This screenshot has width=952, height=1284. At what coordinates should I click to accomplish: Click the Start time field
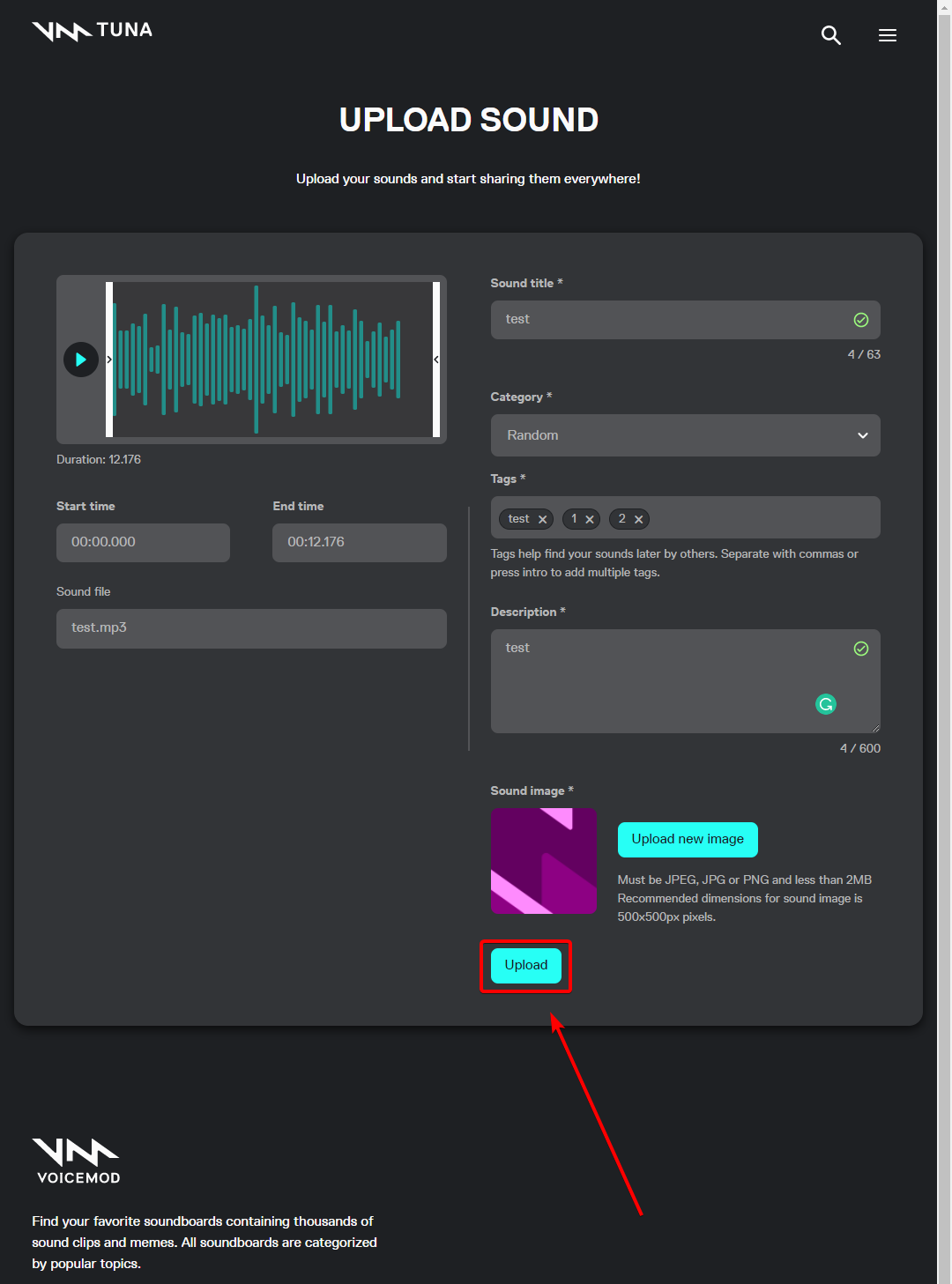(143, 543)
